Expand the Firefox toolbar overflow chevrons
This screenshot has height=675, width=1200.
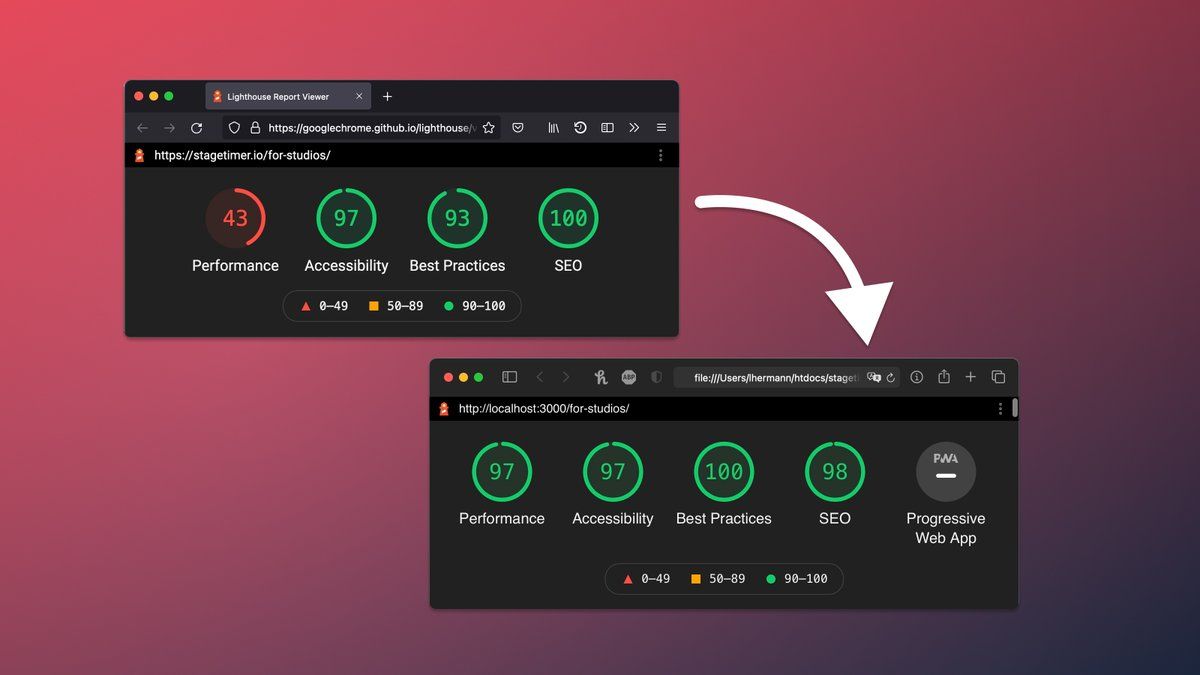634,128
